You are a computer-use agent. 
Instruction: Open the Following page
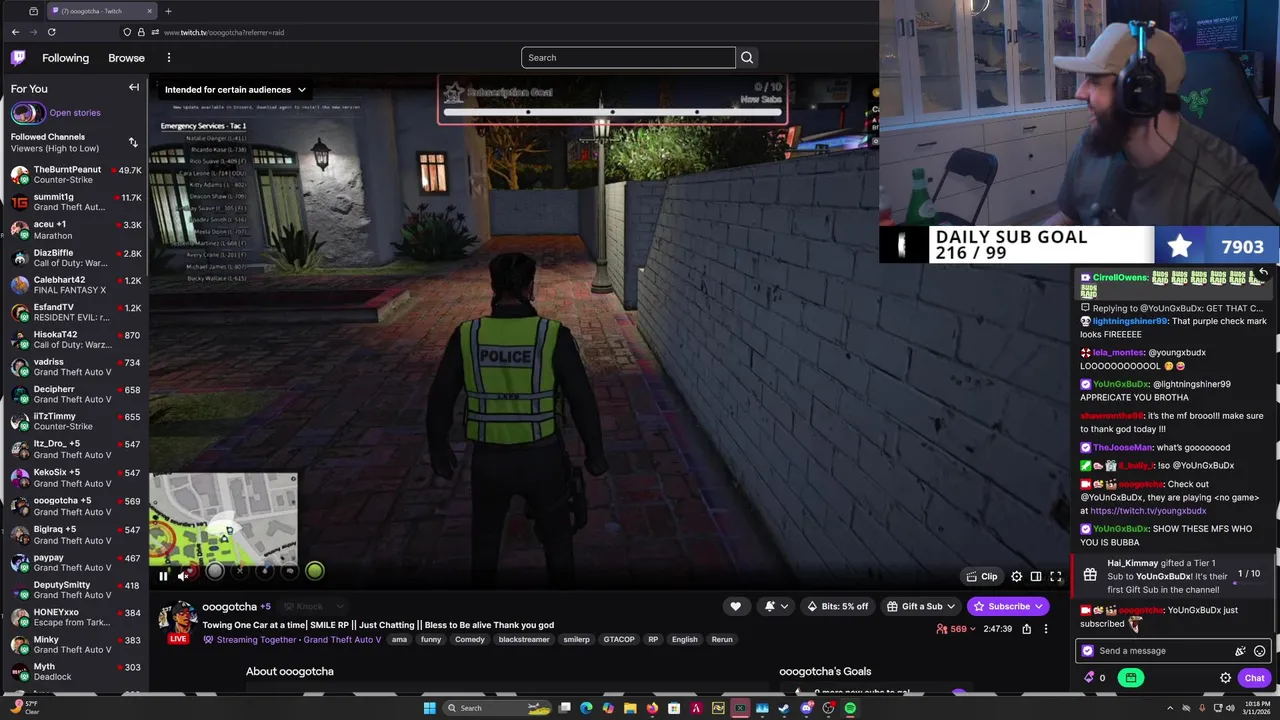65,58
